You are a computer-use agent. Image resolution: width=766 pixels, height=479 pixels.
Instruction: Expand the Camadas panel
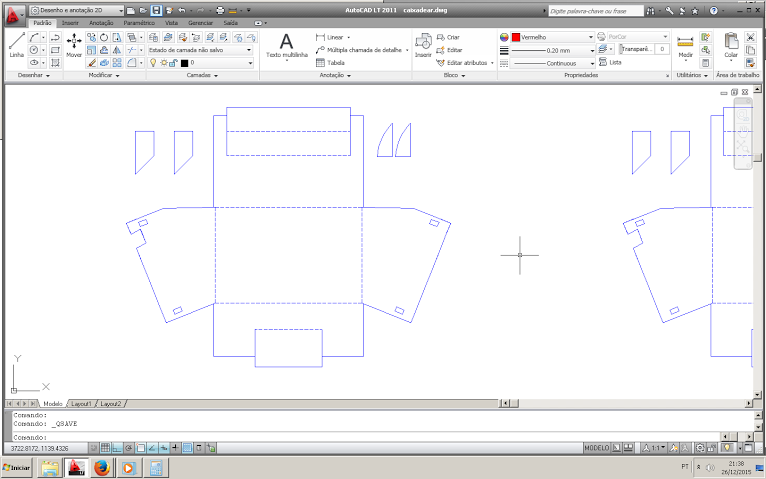click(x=202, y=75)
